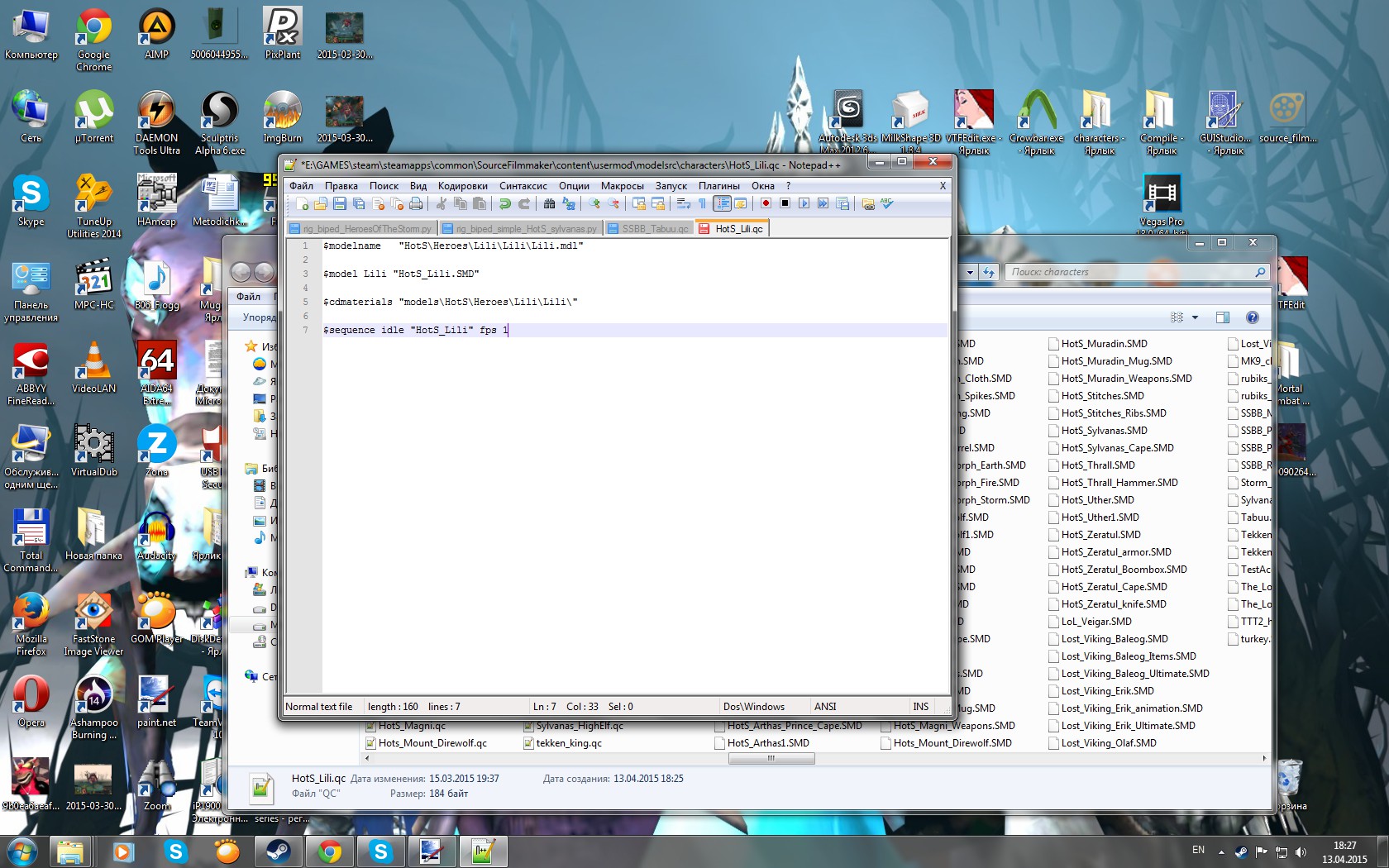Zoom out with the magnifier icon
Screen dimensions: 1389x868
pyautogui.click(x=613, y=203)
